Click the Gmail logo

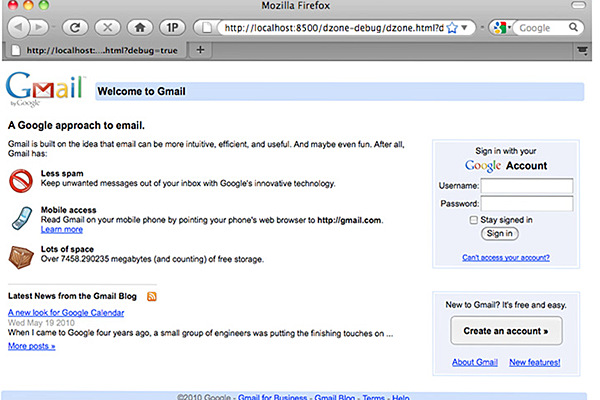[x=44, y=89]
